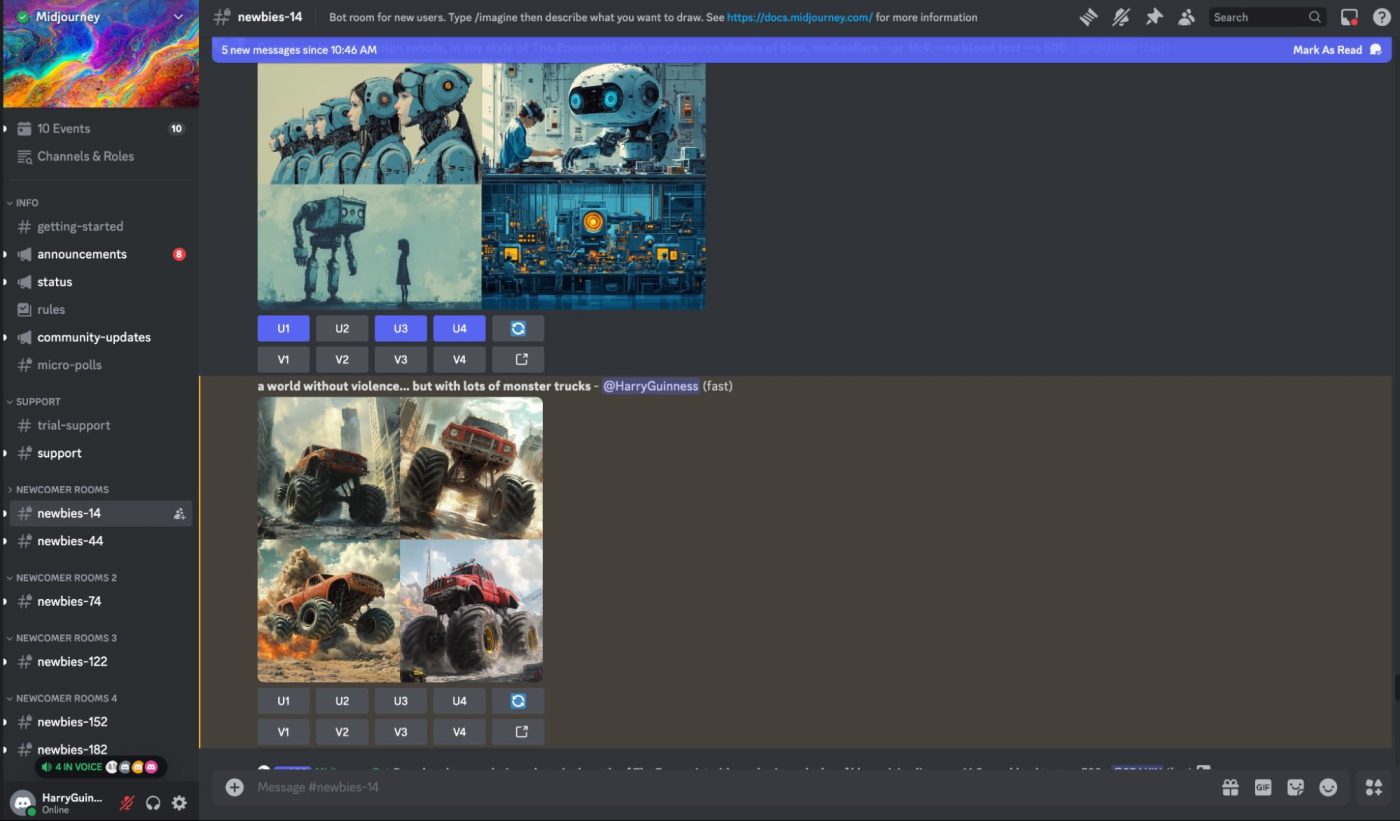Open the emoji picker smiley icon
Image resolution: width=1400 pixels, height=821 pixels.
(x=1328, y=787)
